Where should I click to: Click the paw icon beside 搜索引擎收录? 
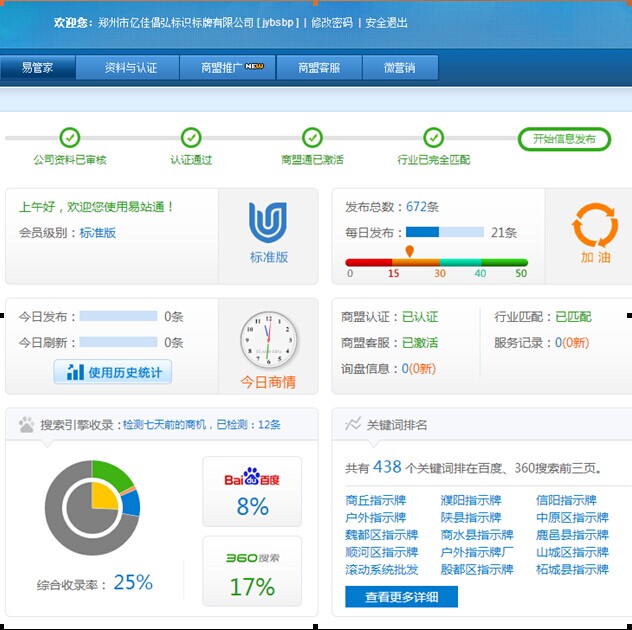click(x=26, y=425)
